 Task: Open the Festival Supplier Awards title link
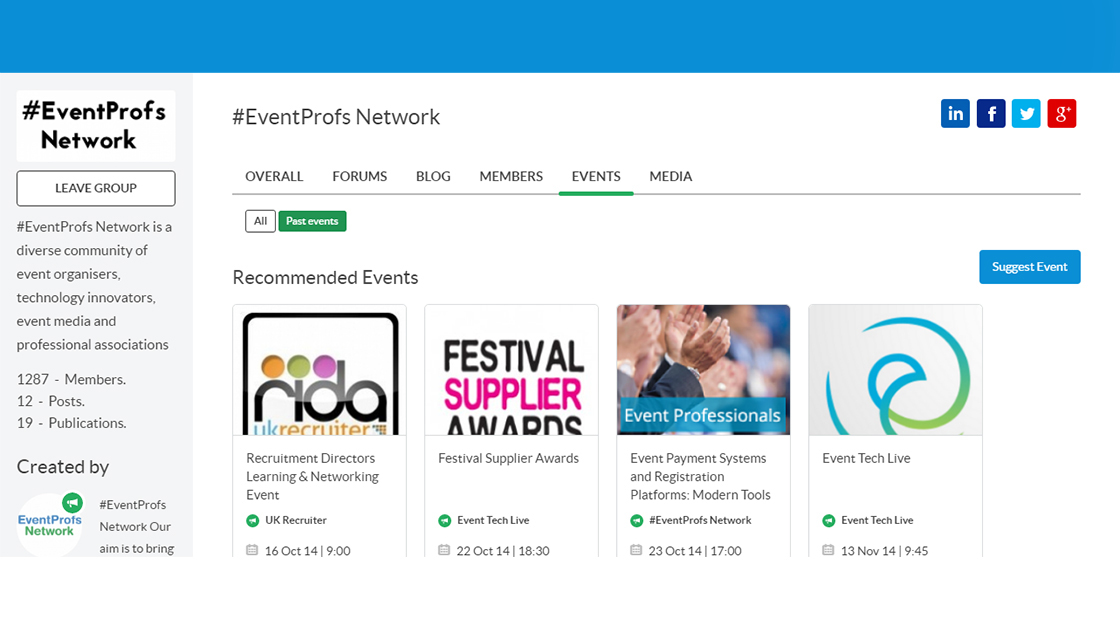coord(509,459)
